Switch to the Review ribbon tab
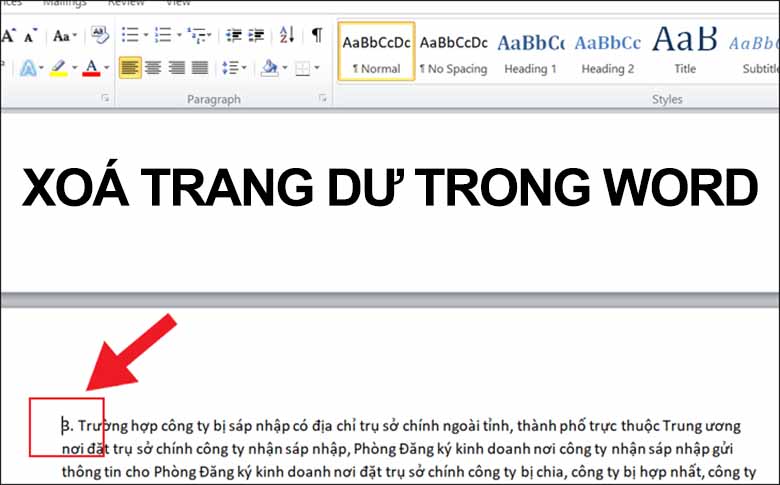 pyautogui.click(x=126, y=3)
